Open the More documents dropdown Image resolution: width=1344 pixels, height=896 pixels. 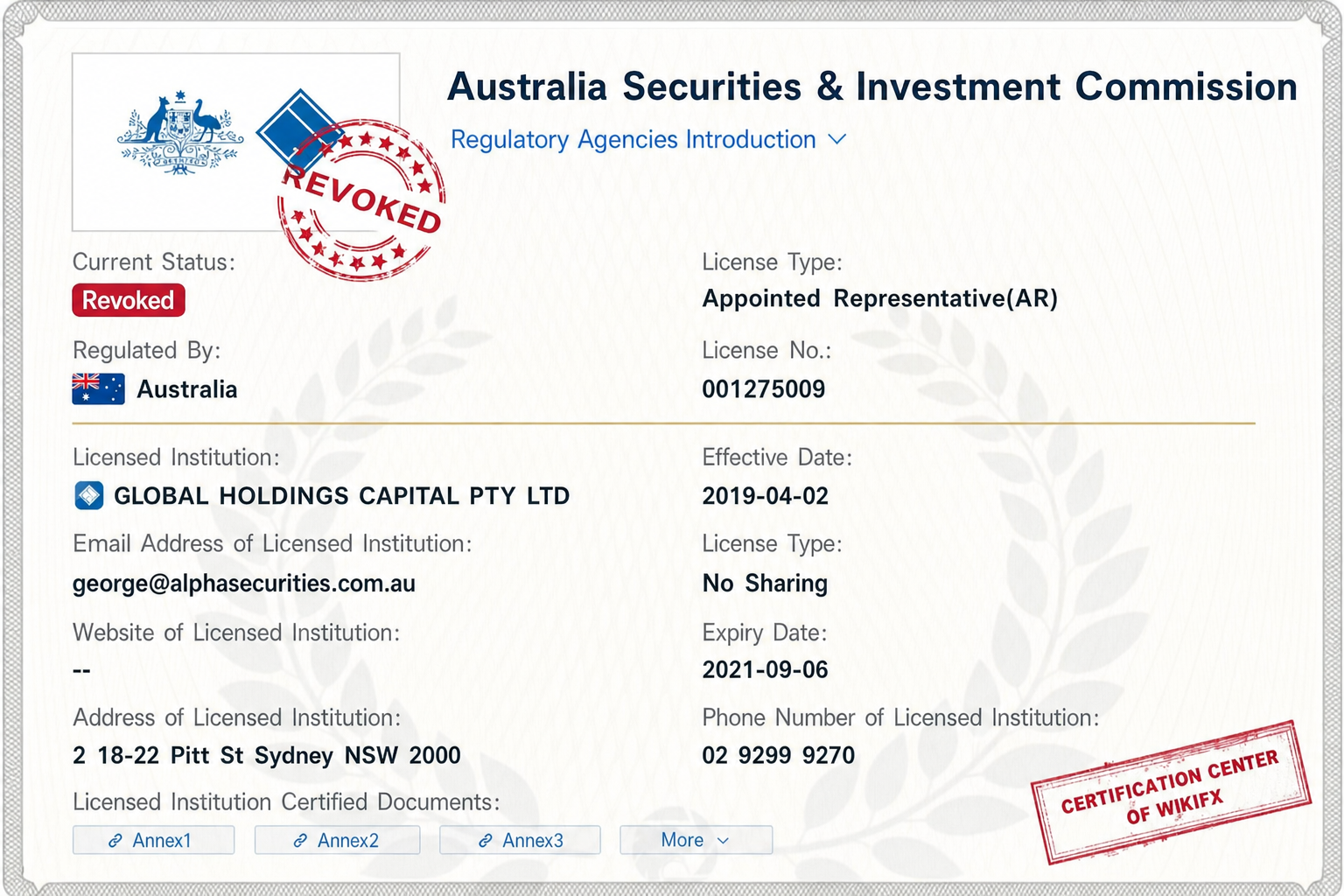point(696,840)
